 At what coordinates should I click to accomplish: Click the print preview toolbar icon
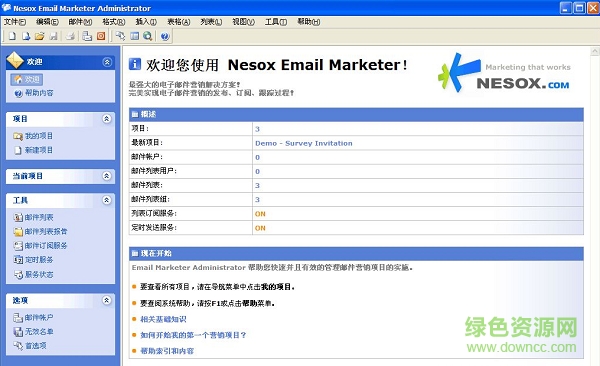coord(87,36)
